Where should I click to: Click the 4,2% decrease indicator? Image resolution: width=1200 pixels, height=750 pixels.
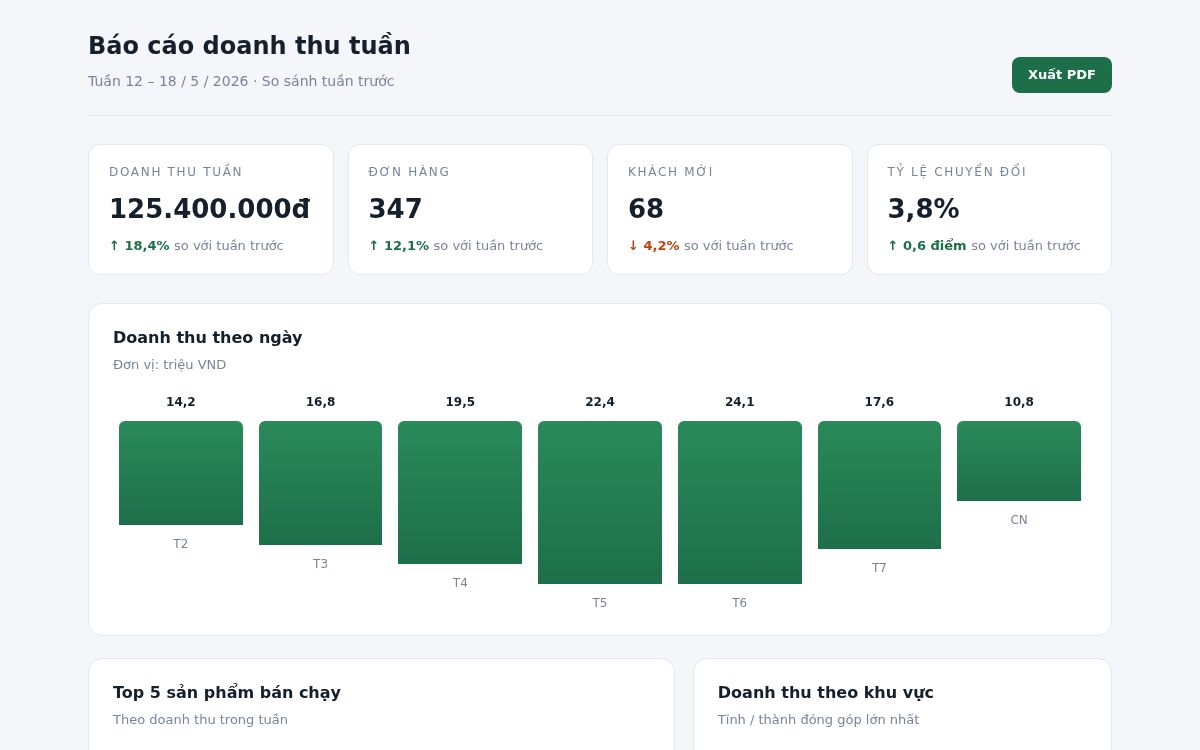pyautogui.click(x=654, y=246)
